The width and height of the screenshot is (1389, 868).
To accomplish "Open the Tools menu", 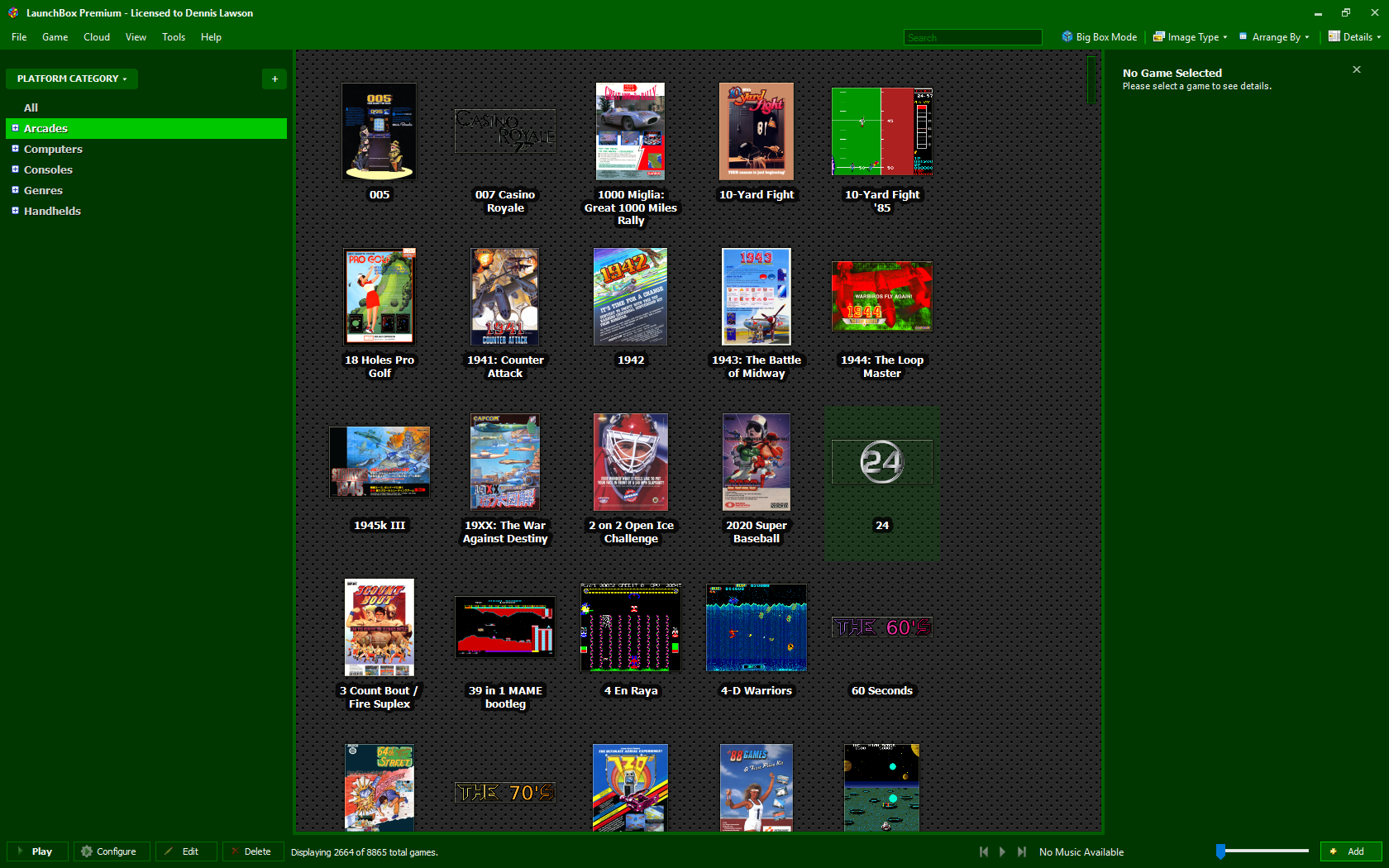I will pyautogui.click(x=174, y=37).
